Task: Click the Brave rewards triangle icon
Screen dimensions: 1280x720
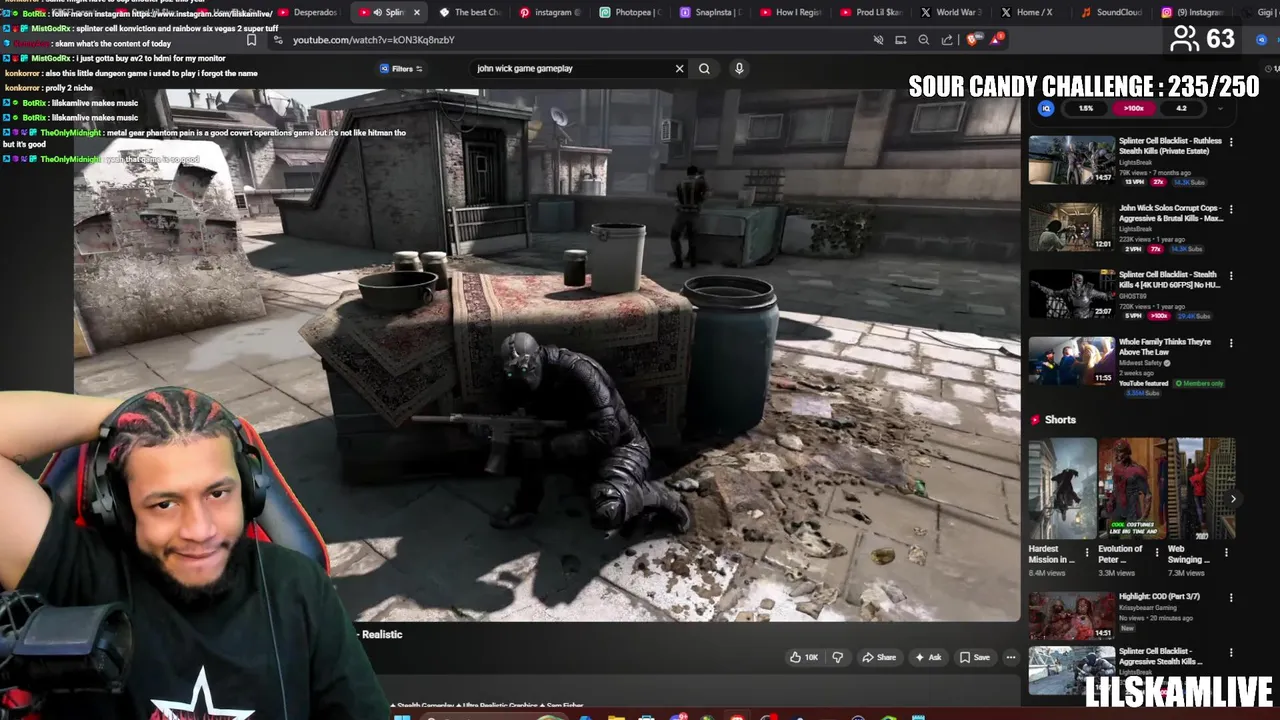Action: pos(996,40)
